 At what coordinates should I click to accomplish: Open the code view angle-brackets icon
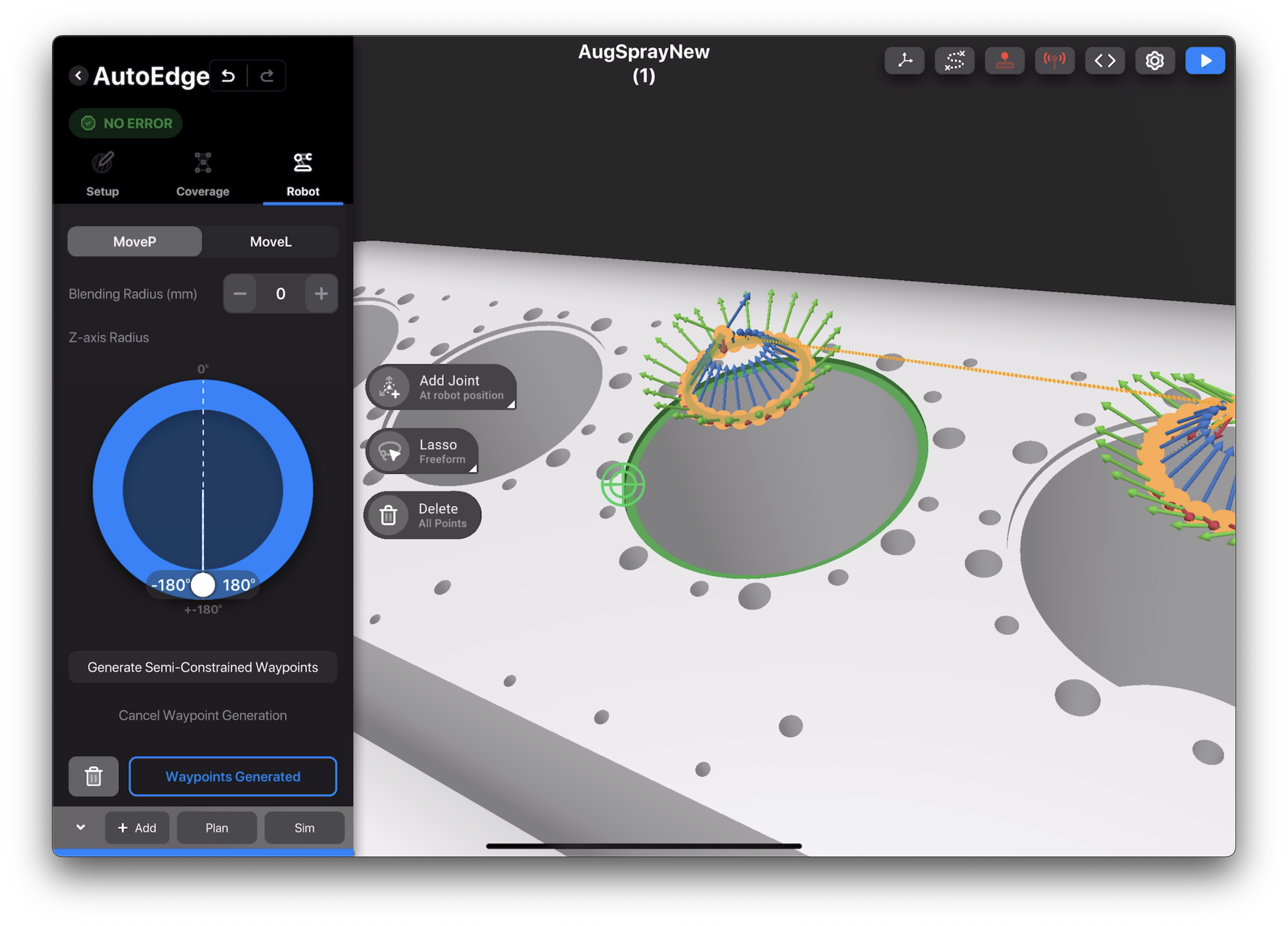pos(1105,60)
